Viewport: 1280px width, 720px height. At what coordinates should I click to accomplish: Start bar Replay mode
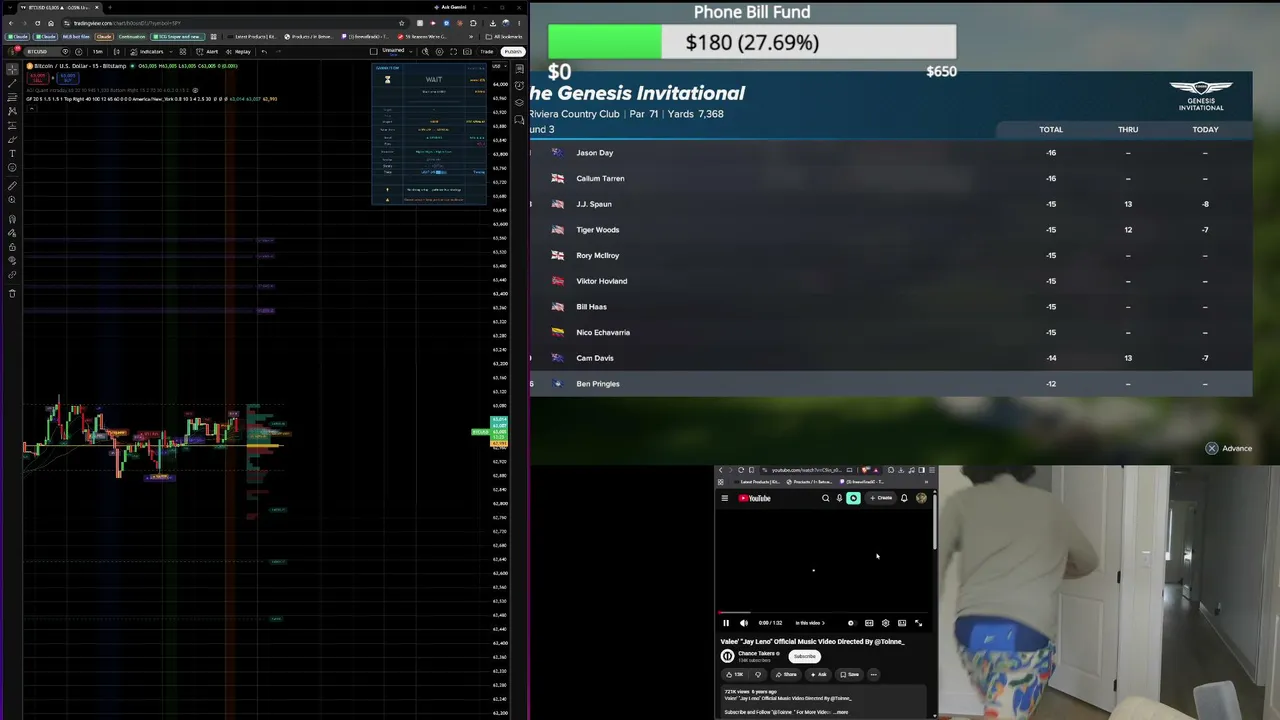(x=239, y=51)
